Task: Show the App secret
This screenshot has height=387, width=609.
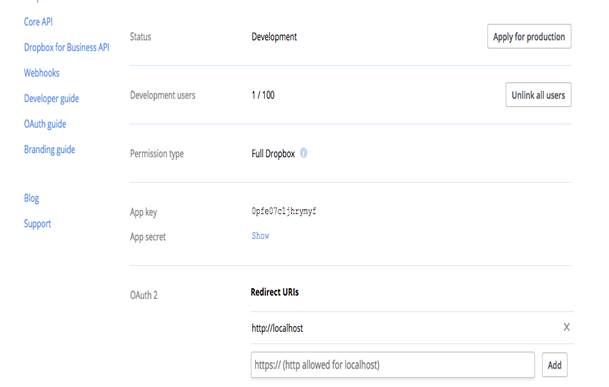Action: click(x=260, y=236)
